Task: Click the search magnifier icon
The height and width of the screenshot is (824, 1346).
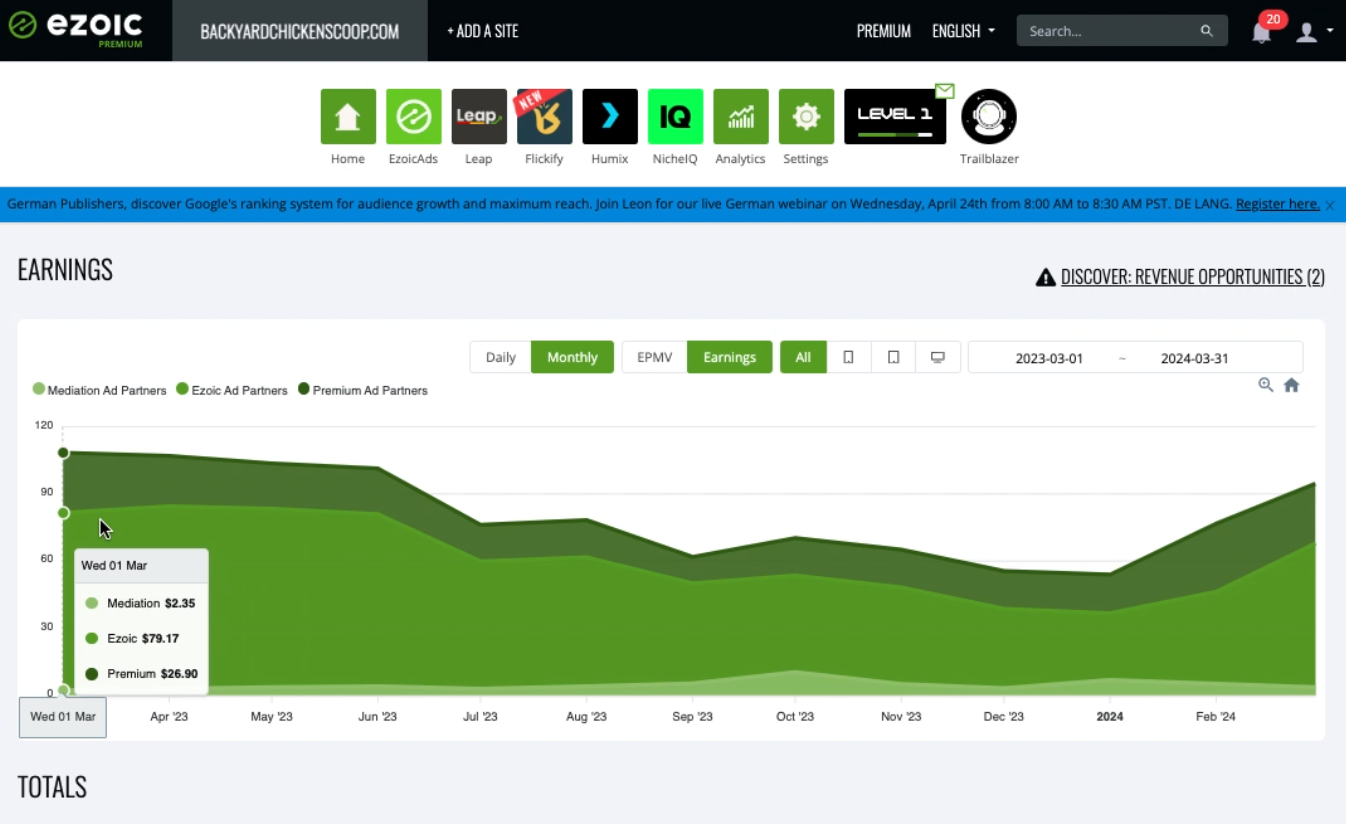Action: click(1207, 31)
